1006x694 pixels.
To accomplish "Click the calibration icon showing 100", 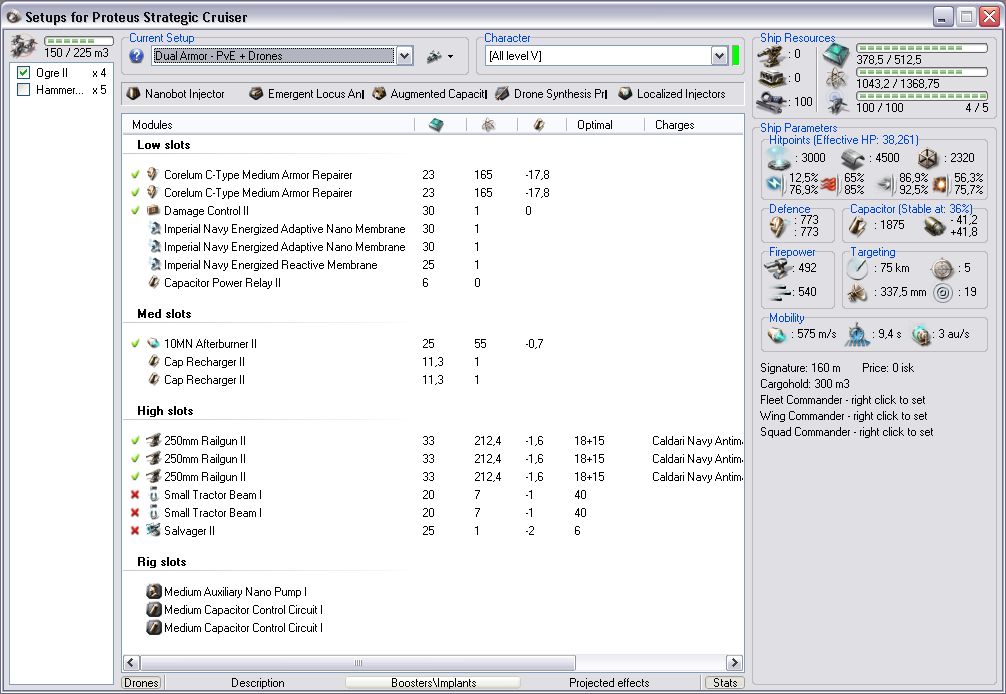I will (x=772, y=101).
